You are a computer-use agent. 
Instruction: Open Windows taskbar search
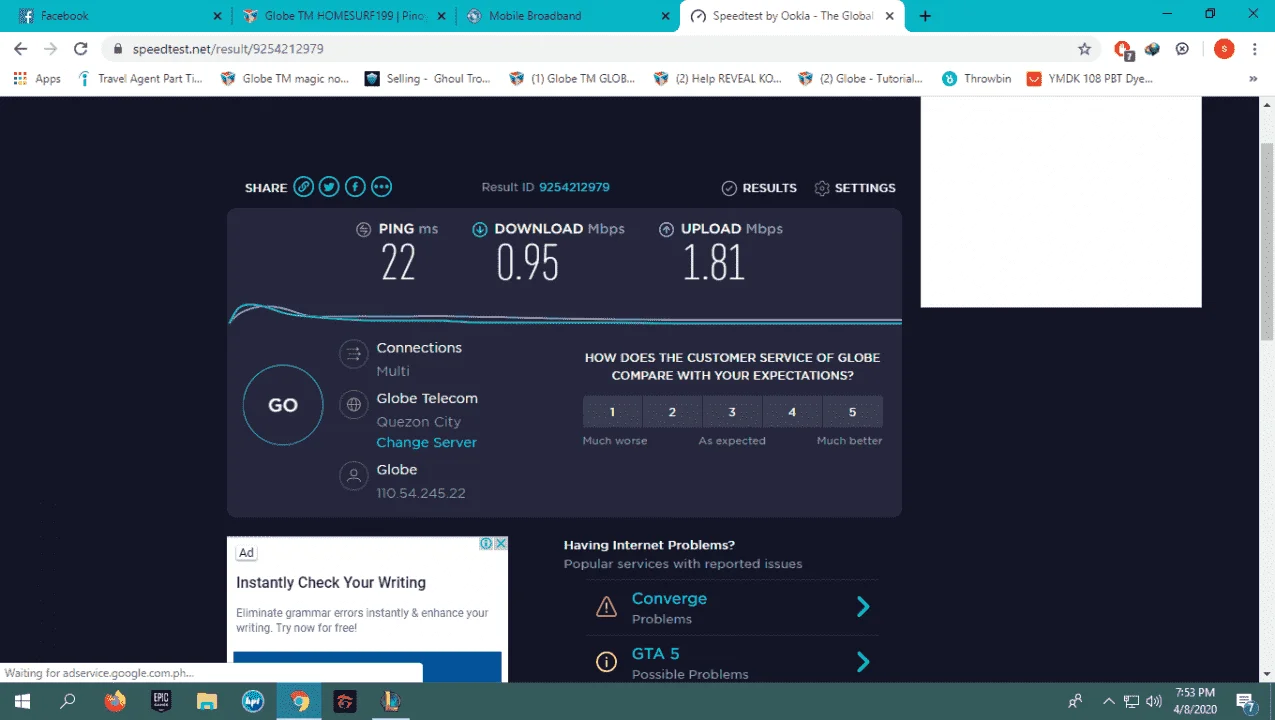coord(68,701)
